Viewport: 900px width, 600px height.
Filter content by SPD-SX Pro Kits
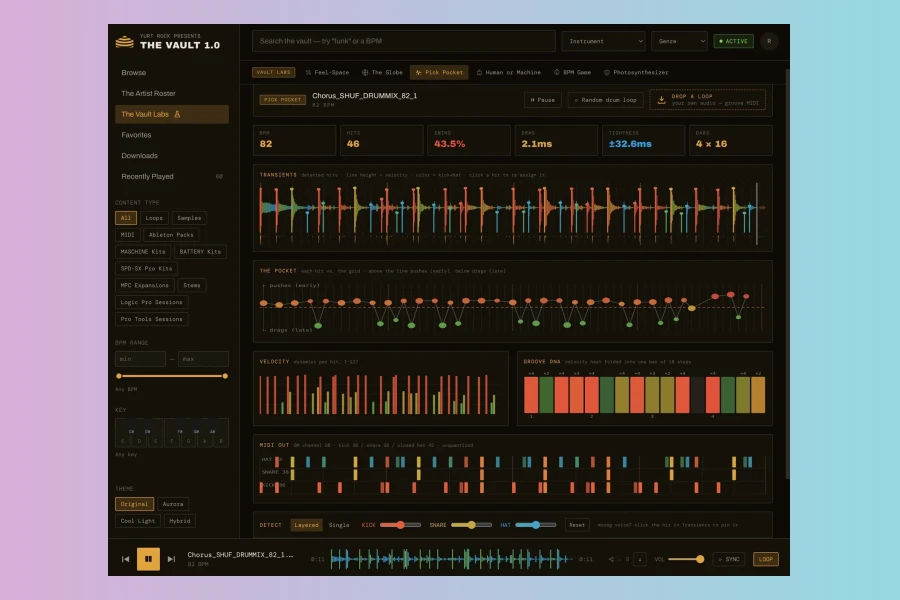(146, 269)
